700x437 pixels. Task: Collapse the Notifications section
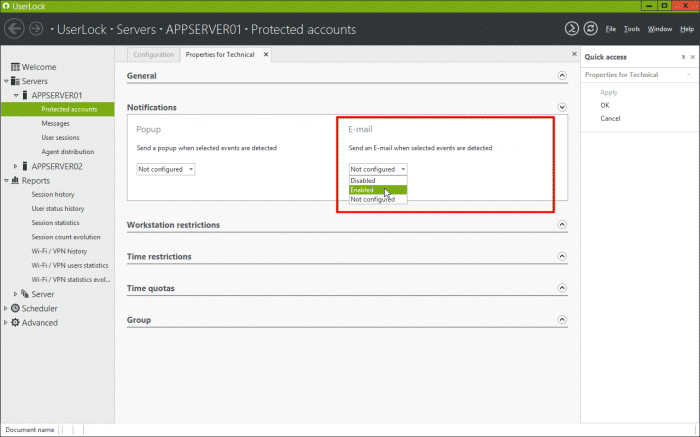tap(562, 107)
